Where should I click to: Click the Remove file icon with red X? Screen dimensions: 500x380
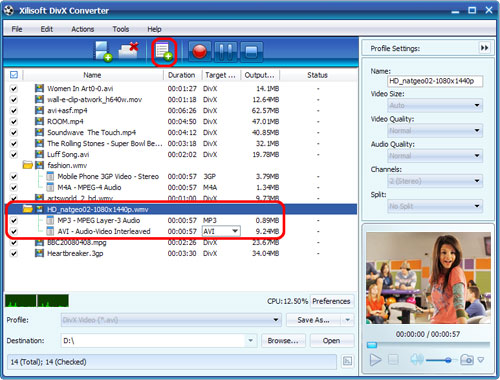pos(129,50)
